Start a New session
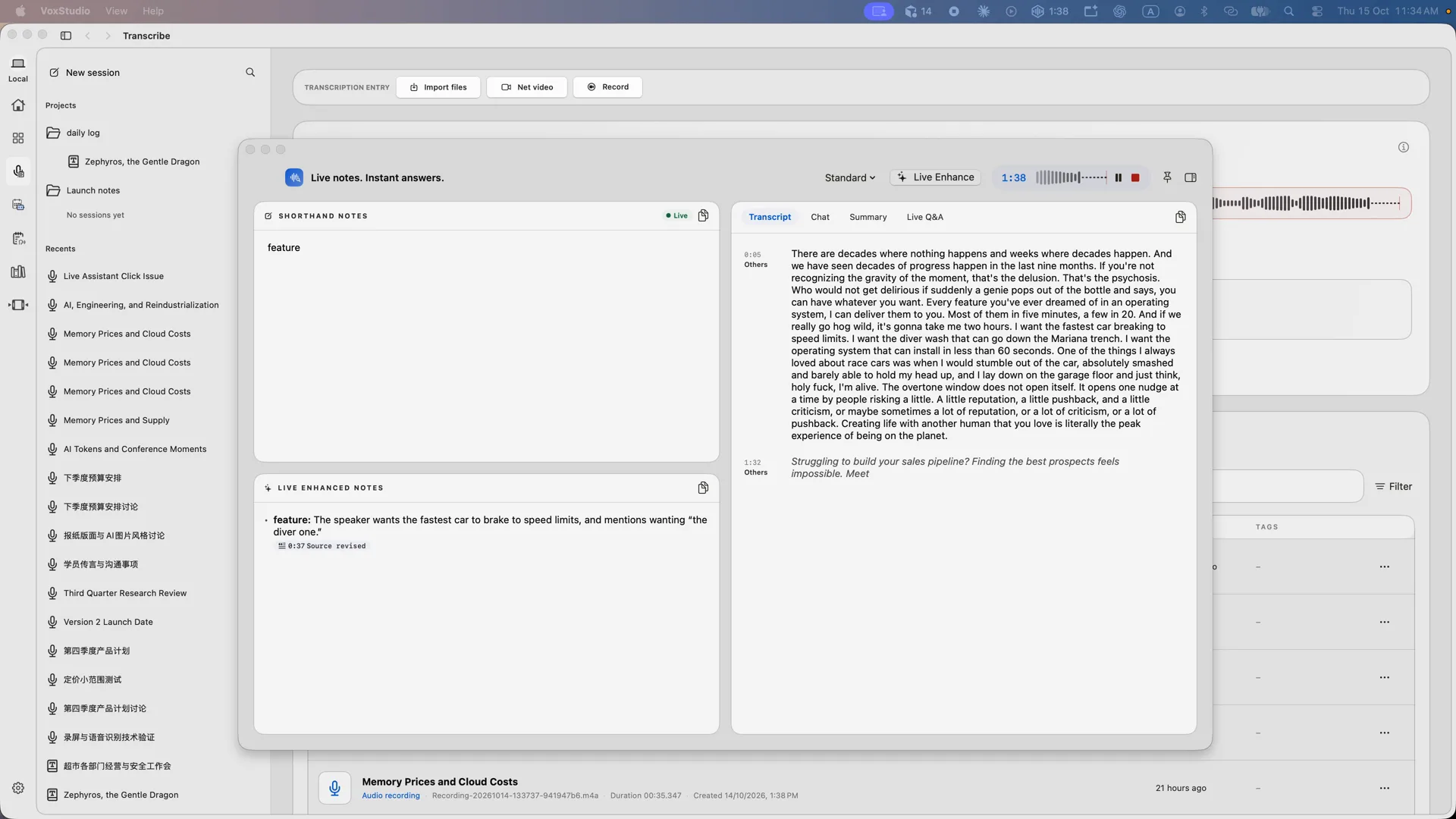This screenshot has width=1456, height=819. [85, 73]
